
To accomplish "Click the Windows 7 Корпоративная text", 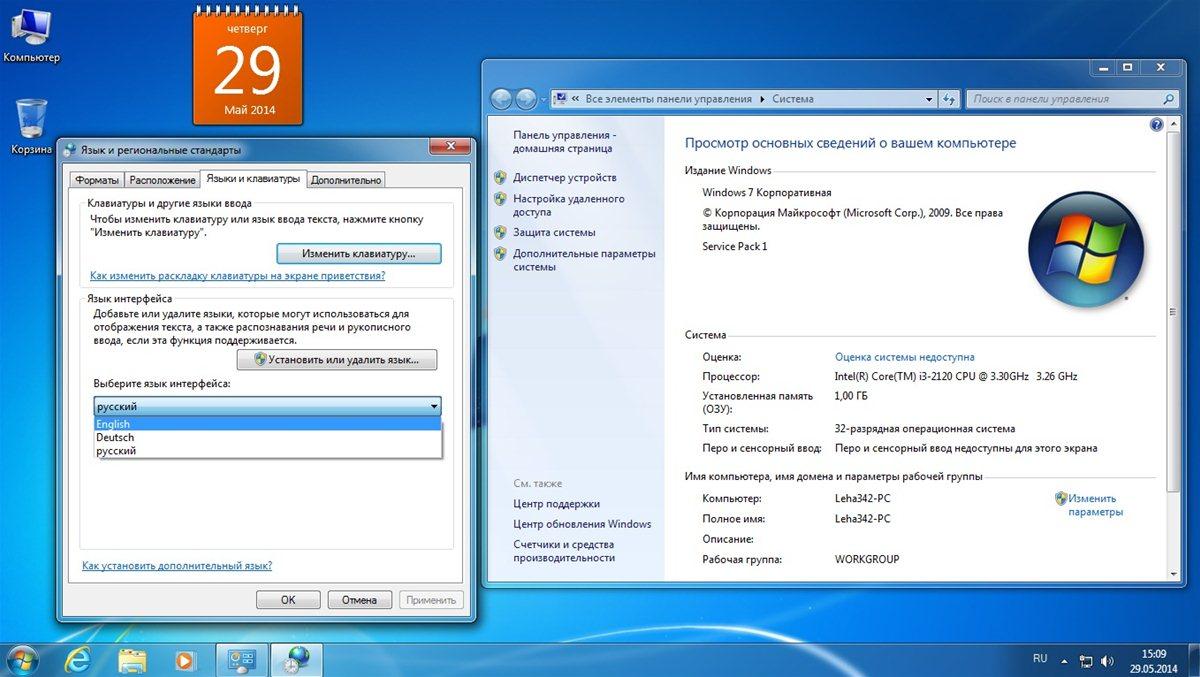I will coord(767,193).
